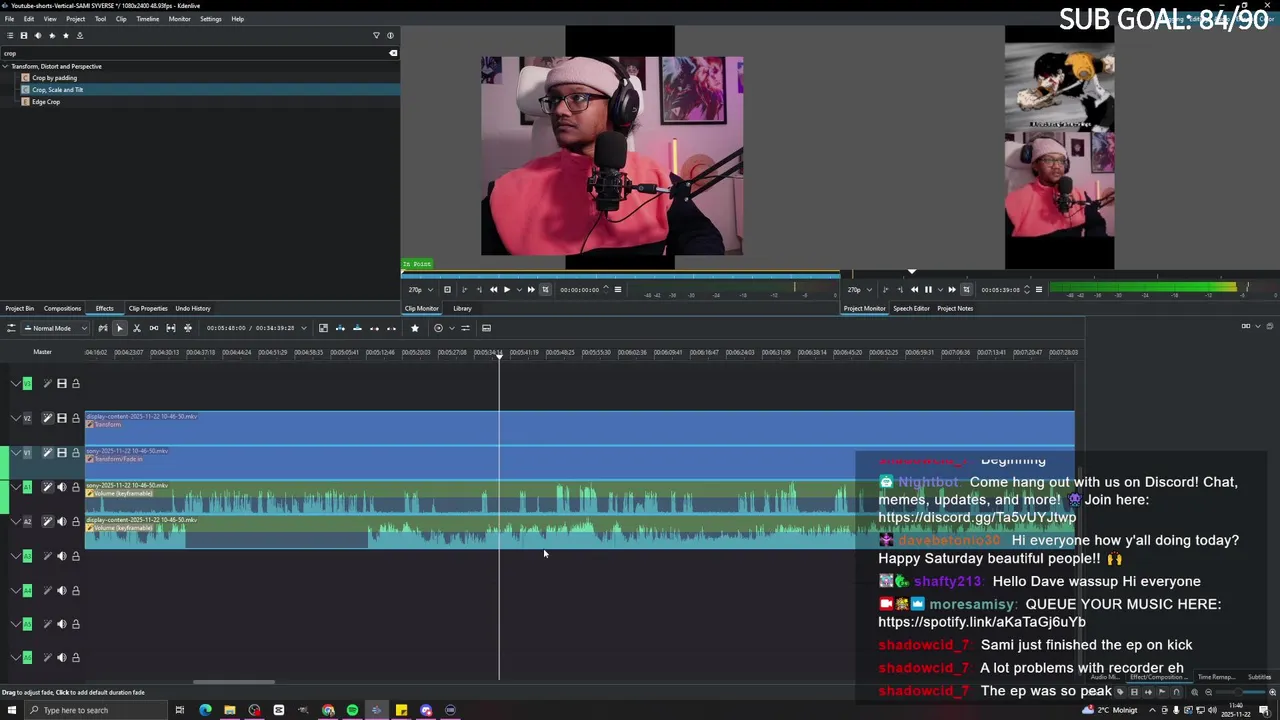Image resolution: width=1280 pixels, height=720 pixels.
Task: Open the clip monitor hamburger menu
Action: (x=617, y=290)
